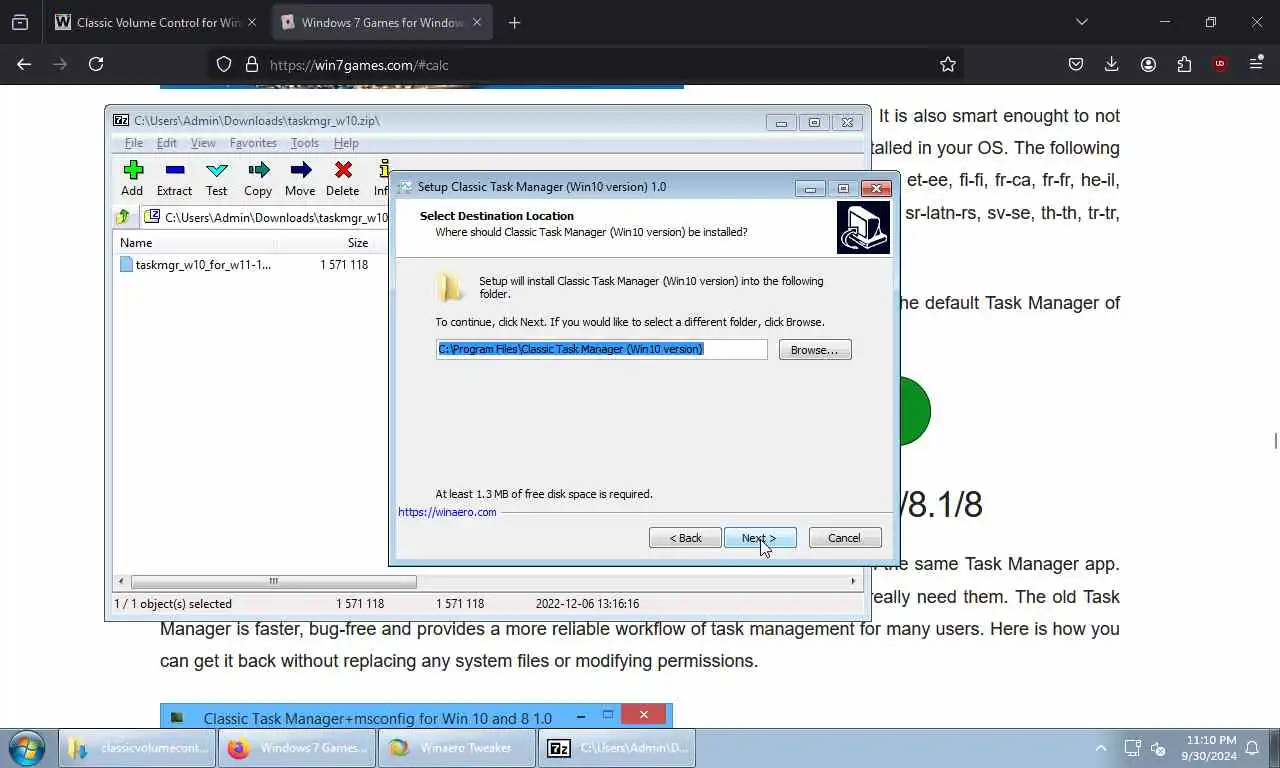
Task: Open the Firefox account icon
Action: click(1148, 64)
